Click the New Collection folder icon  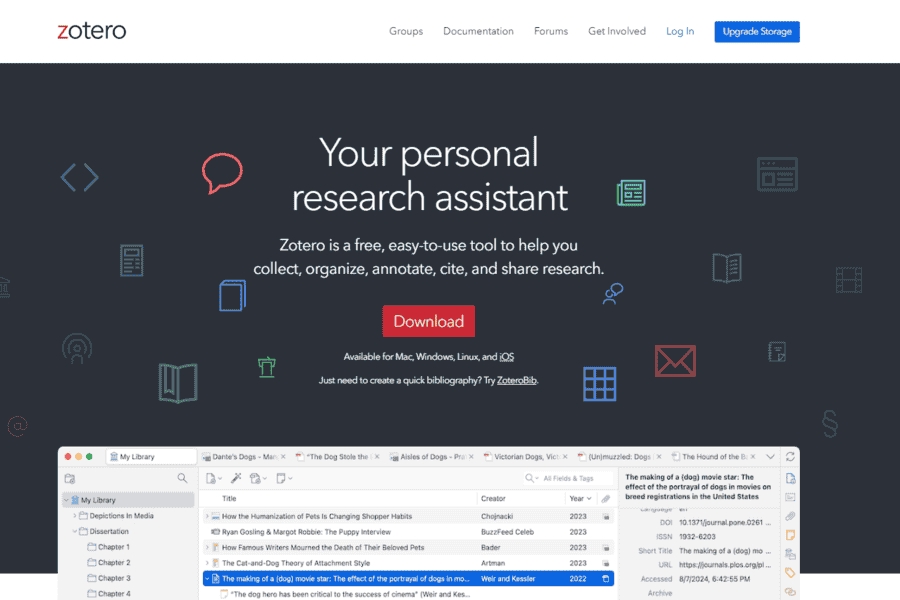click(70, 478)
